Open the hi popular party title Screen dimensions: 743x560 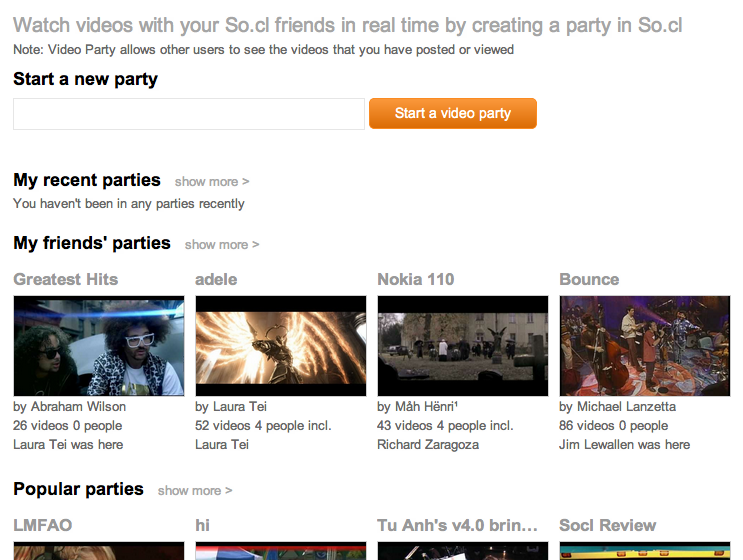(x=203, y=525)
